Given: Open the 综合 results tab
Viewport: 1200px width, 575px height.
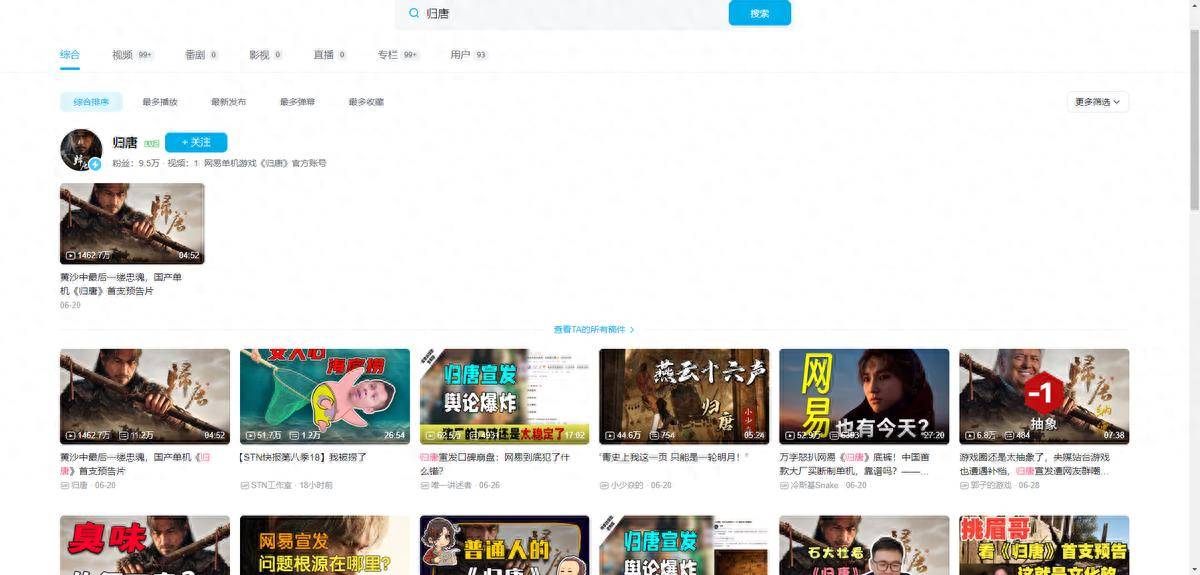Looking at the screenshot, I should tap(69, 55).
